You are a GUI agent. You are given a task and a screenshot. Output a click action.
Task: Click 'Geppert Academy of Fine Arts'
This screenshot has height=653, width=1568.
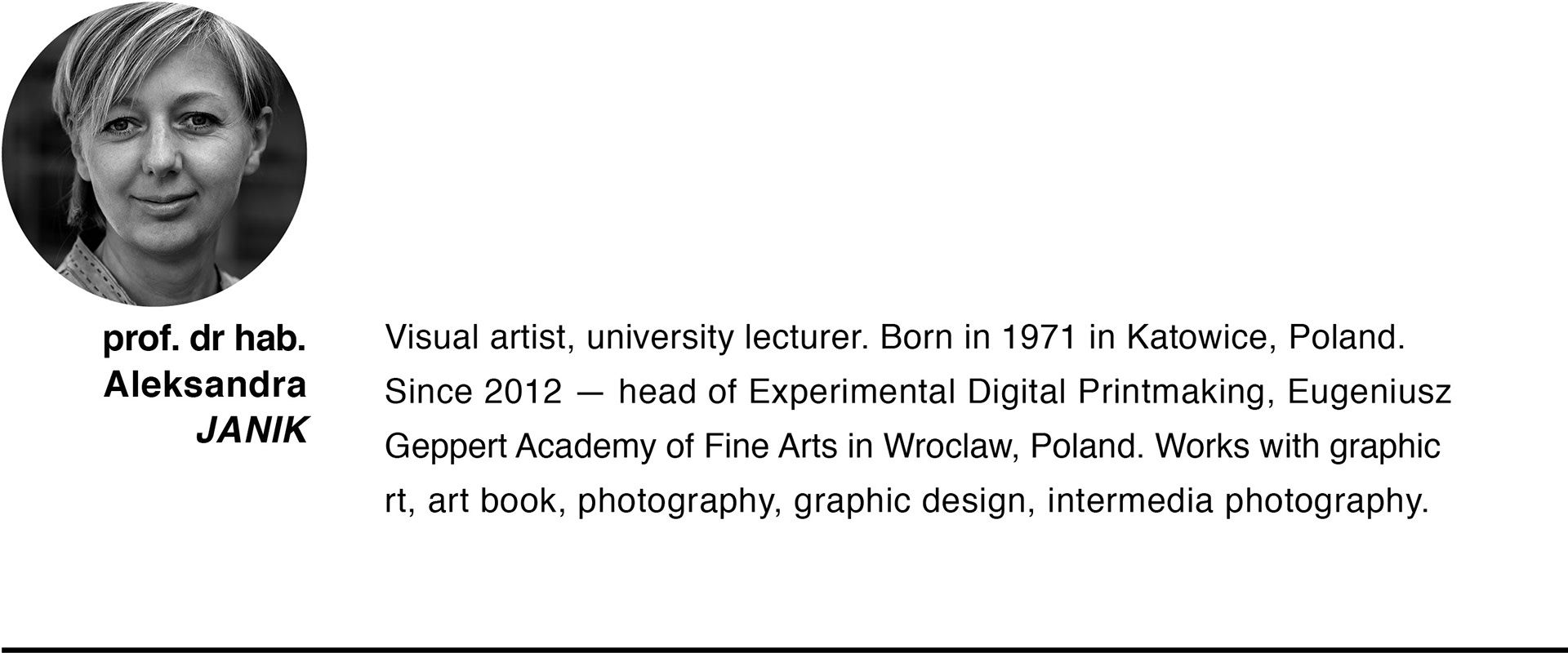coord(612,446)
